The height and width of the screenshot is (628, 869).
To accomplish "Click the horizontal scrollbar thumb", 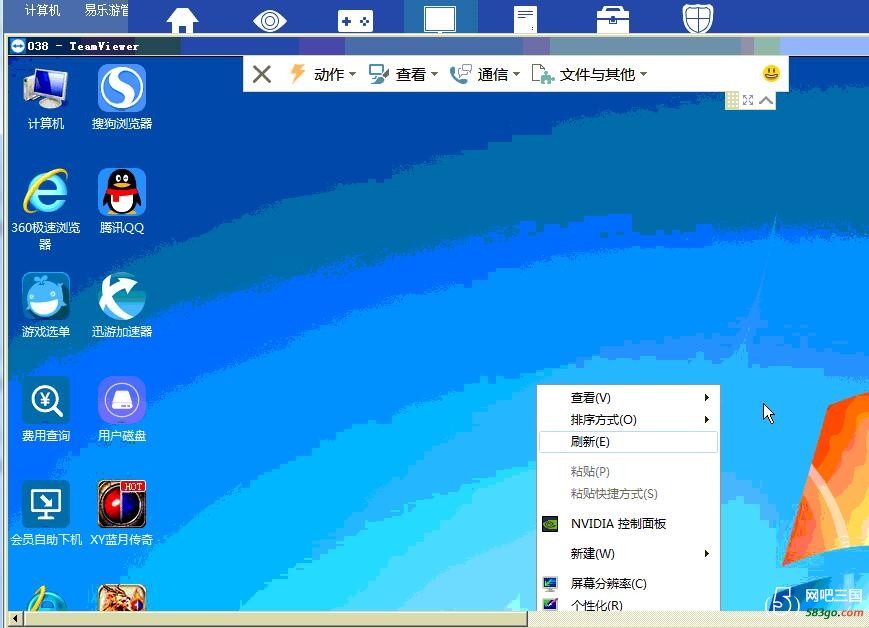I will (x=275, y=618).
